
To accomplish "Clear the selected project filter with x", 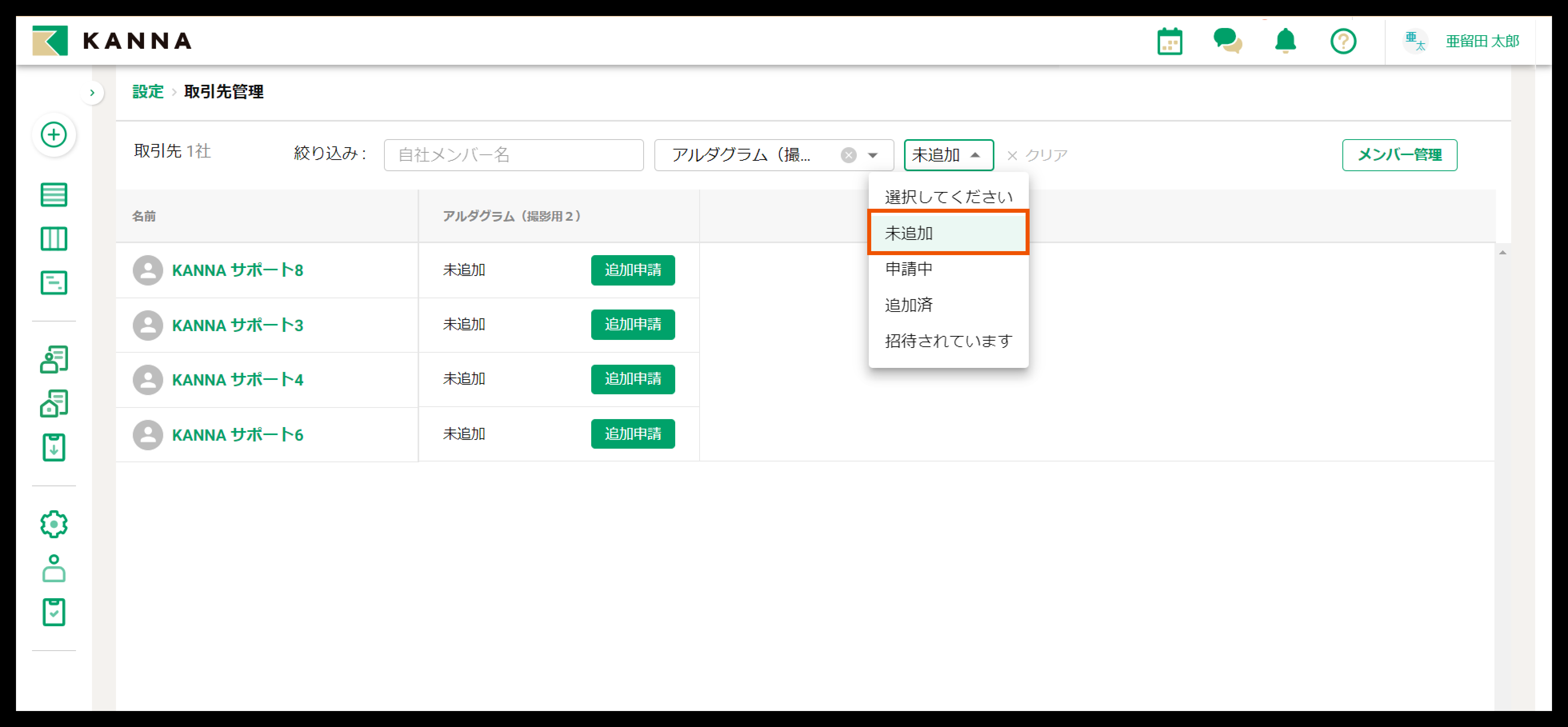I will [x=848, y=155].
